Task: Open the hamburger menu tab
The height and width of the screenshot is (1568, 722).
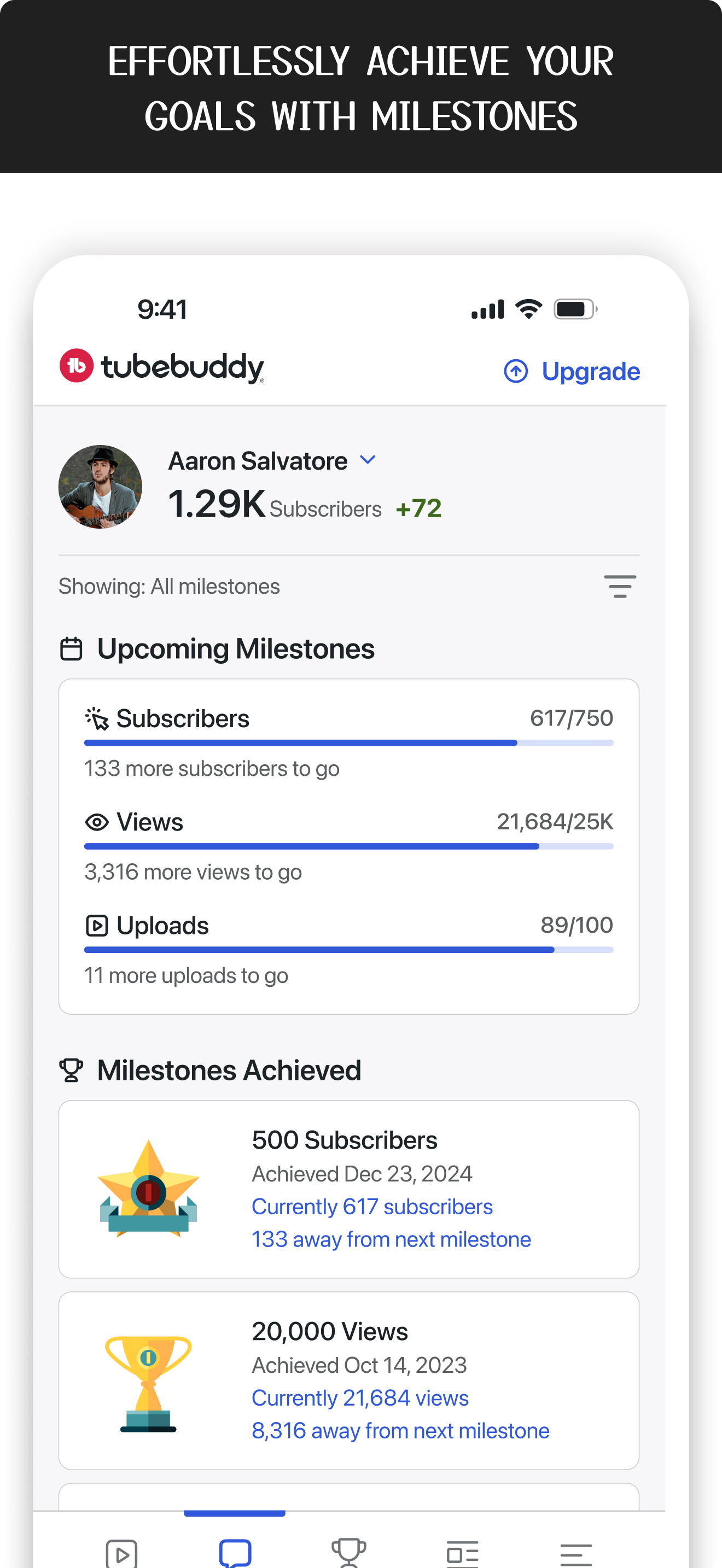Action: (x=576, y=1555)
